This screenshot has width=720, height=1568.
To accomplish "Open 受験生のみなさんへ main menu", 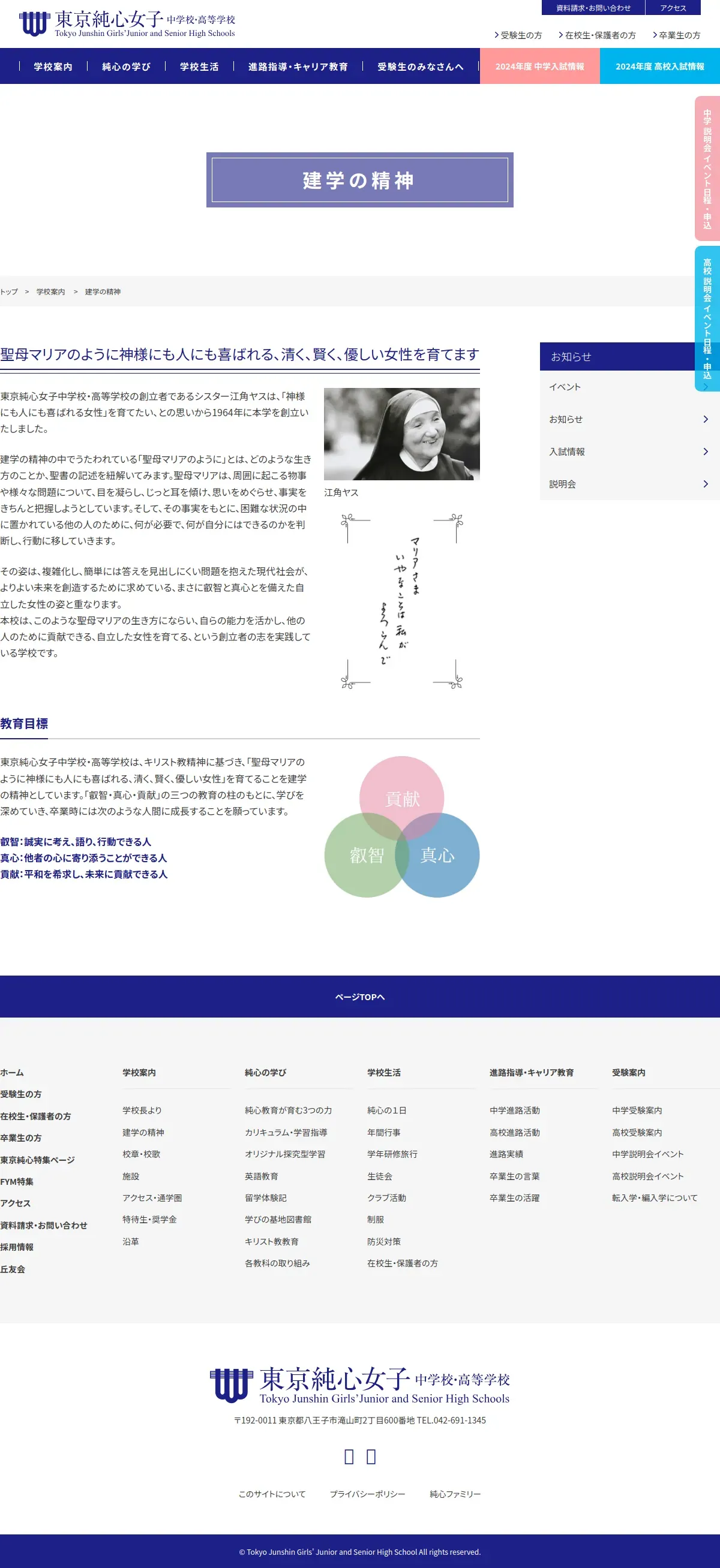I will (421, 67).
